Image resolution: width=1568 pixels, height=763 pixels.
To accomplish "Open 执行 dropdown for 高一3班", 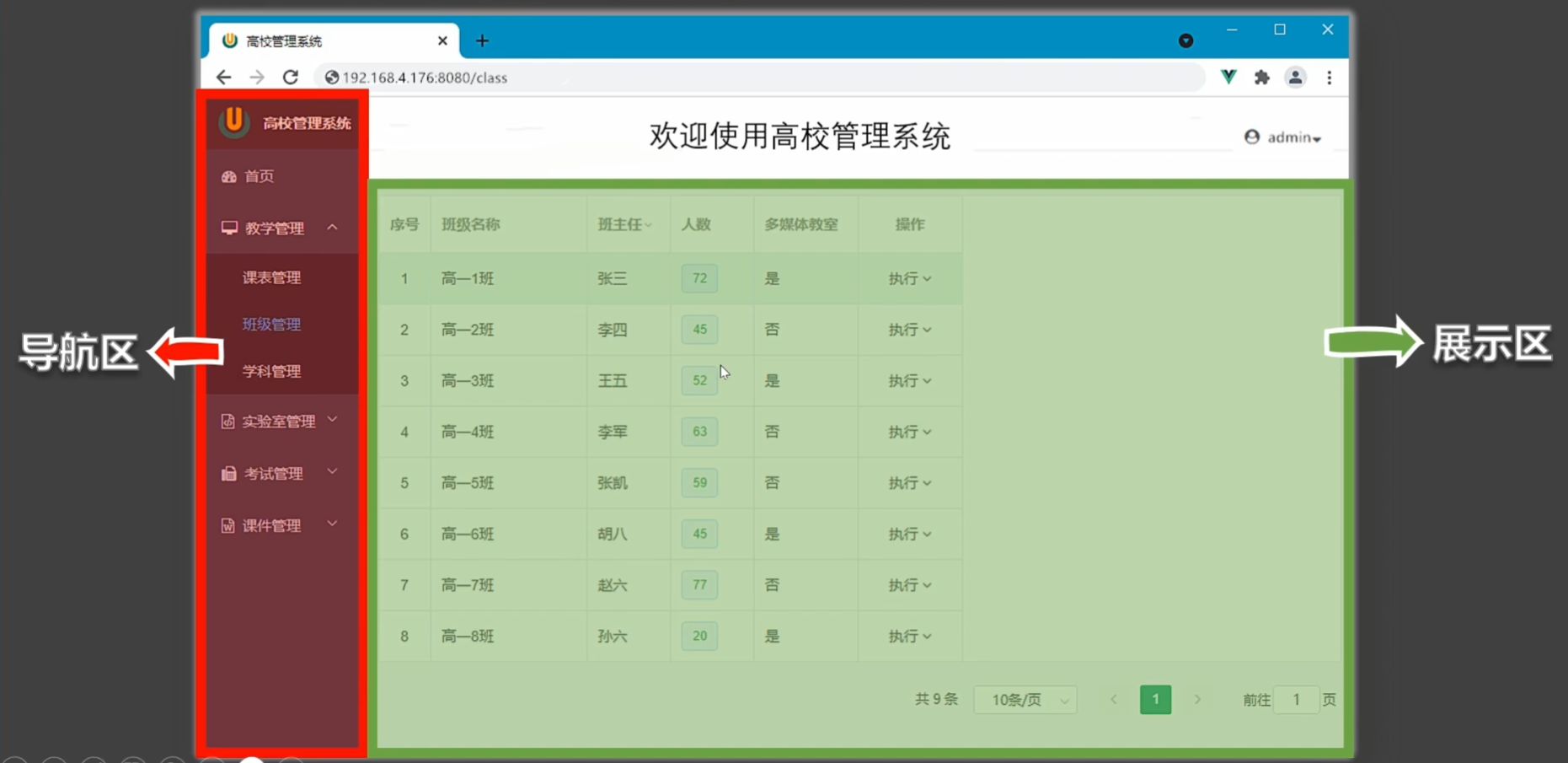I will click(910, 381).
